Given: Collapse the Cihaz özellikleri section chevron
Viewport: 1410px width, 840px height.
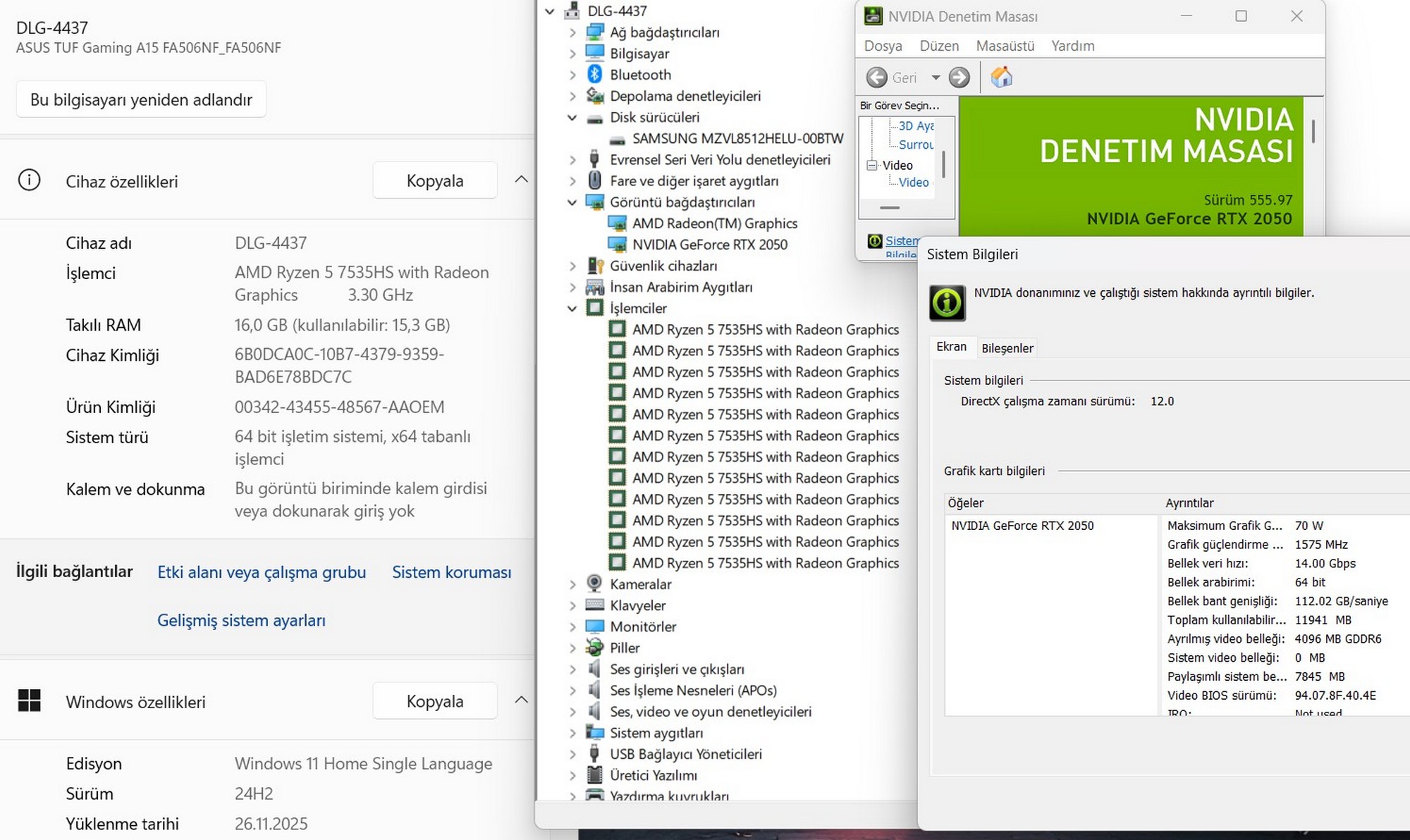Looking at the screenshot, I should tap(521, 180).
